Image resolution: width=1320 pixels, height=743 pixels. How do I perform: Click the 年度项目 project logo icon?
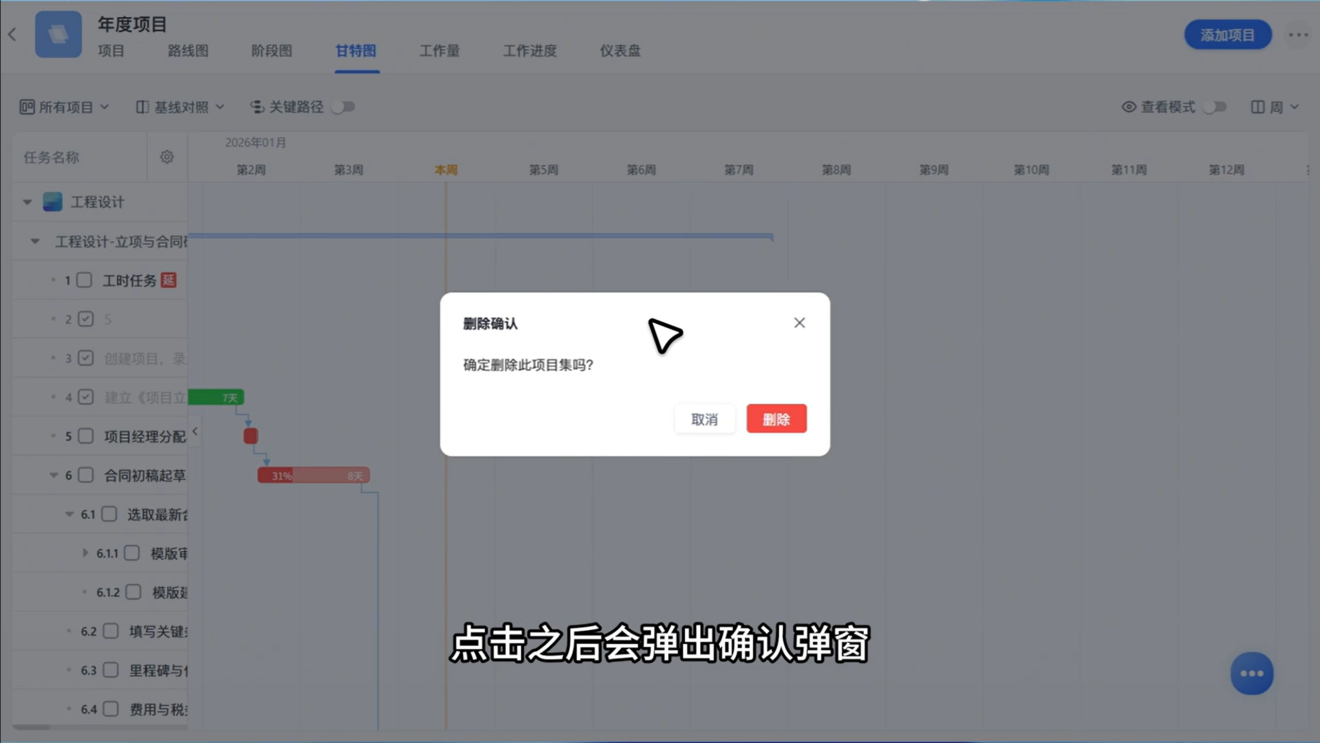tap(59, 34)
